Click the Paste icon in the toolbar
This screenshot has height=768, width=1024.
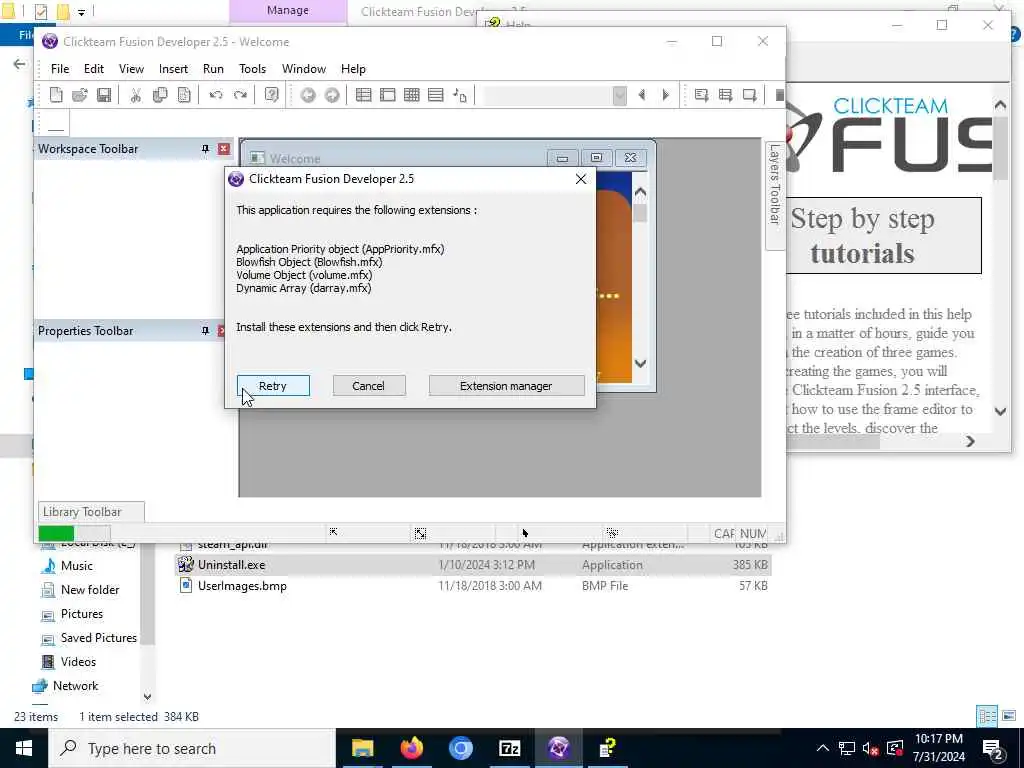point(184,95)
